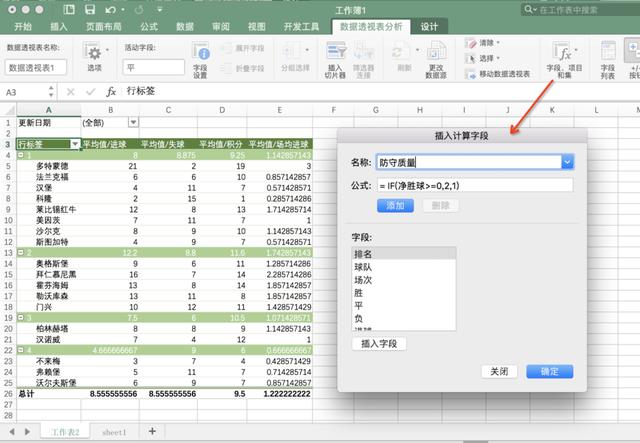640x443 pixels.
Task: Open Field Settings (字段设置)
Action: click(x=200, y=59)
